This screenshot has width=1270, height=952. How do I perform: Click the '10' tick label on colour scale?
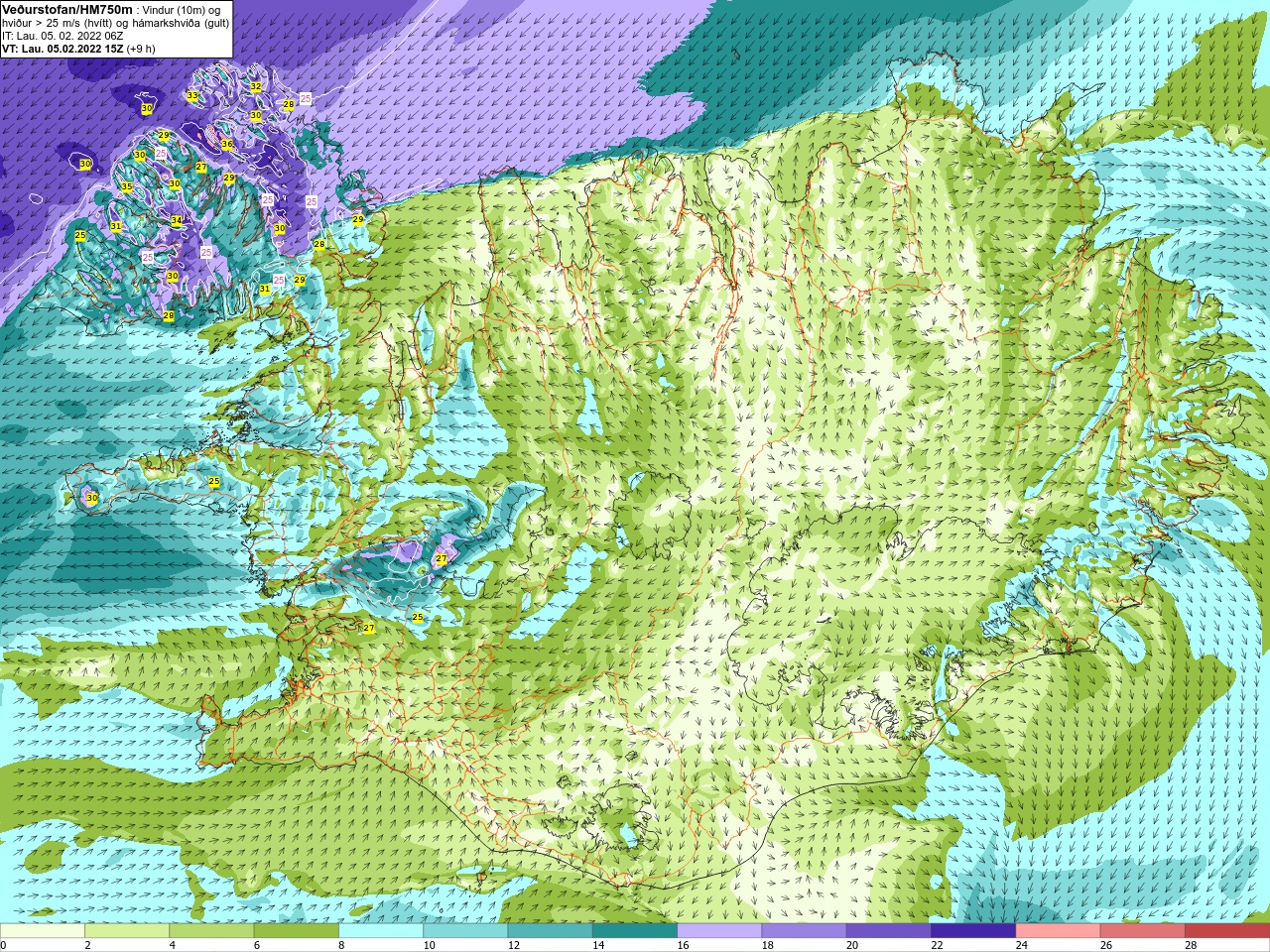pos(430,945)
